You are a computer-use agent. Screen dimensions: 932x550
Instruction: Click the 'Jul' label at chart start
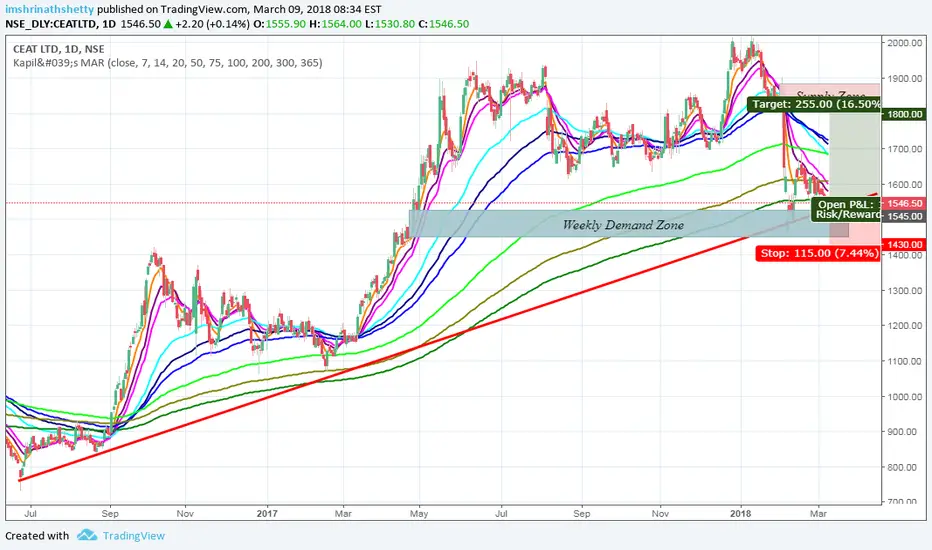tap(30, 513)
